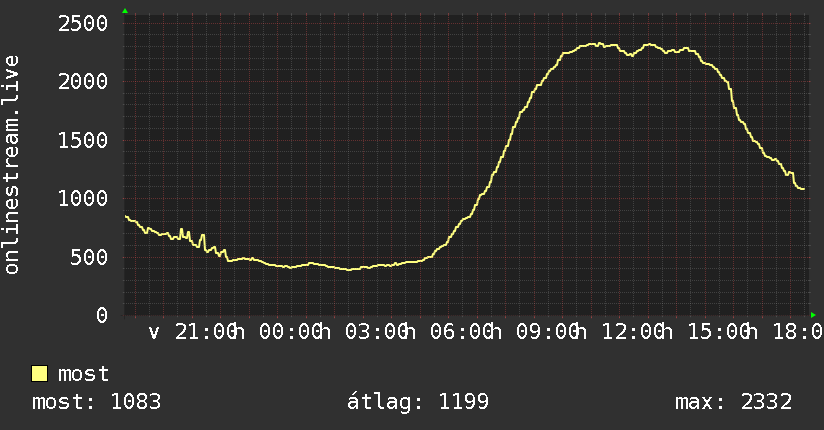Click the 'átlag: 1199' average value

click(418, 402)
